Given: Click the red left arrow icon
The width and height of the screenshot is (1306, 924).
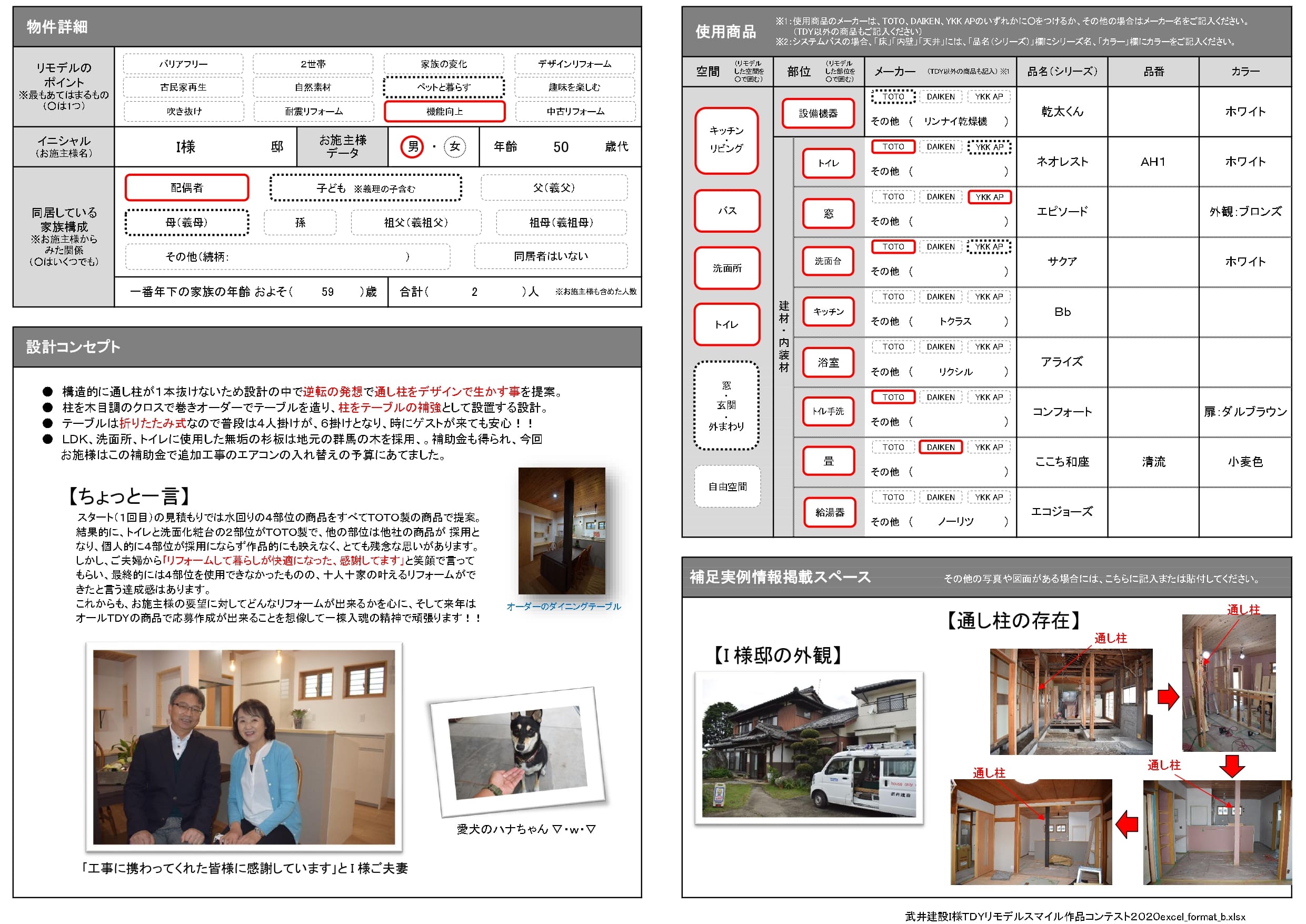Looking at the screenshot, I should point(1127,824).
